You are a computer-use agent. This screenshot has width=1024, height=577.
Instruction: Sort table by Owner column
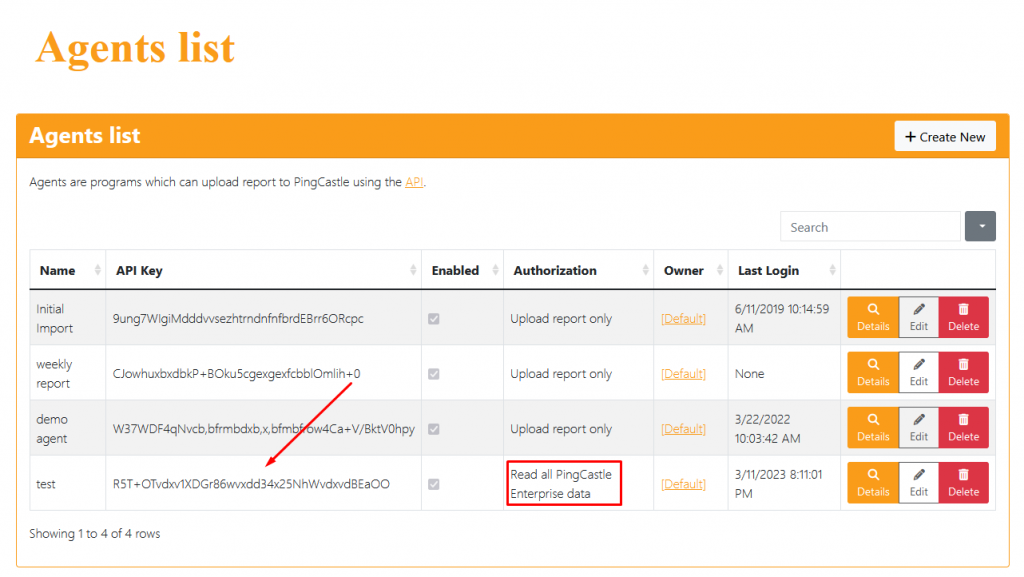point(691,270)
